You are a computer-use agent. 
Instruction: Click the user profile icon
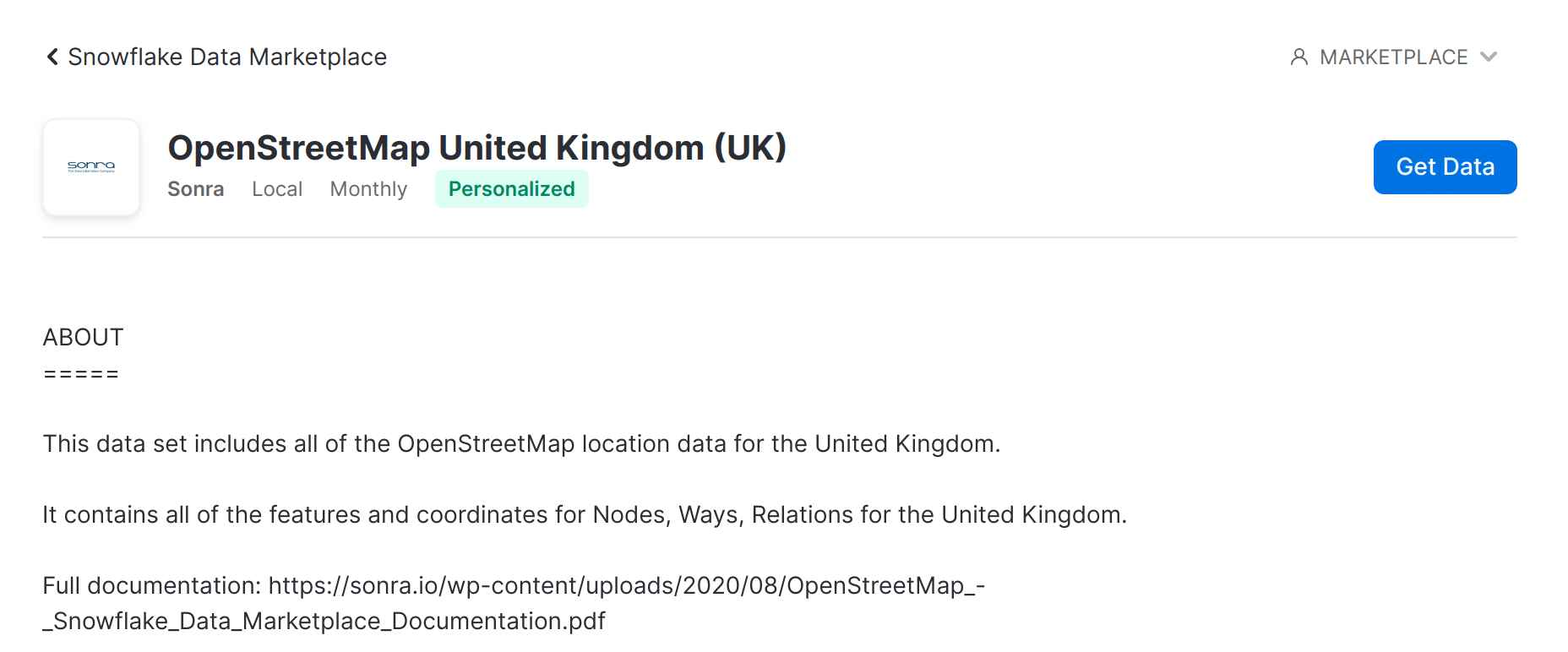1299,57
